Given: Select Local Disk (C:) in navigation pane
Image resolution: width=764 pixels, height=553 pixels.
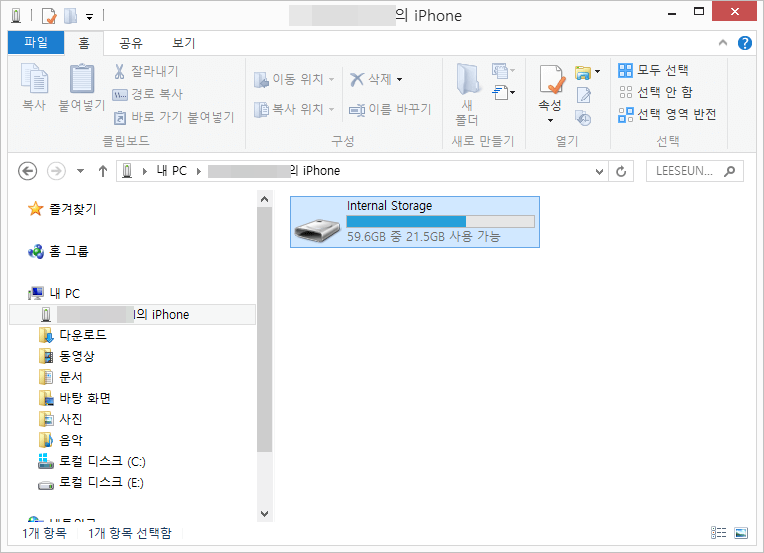Looking at the screenshot, I should (x=92, y=461).
